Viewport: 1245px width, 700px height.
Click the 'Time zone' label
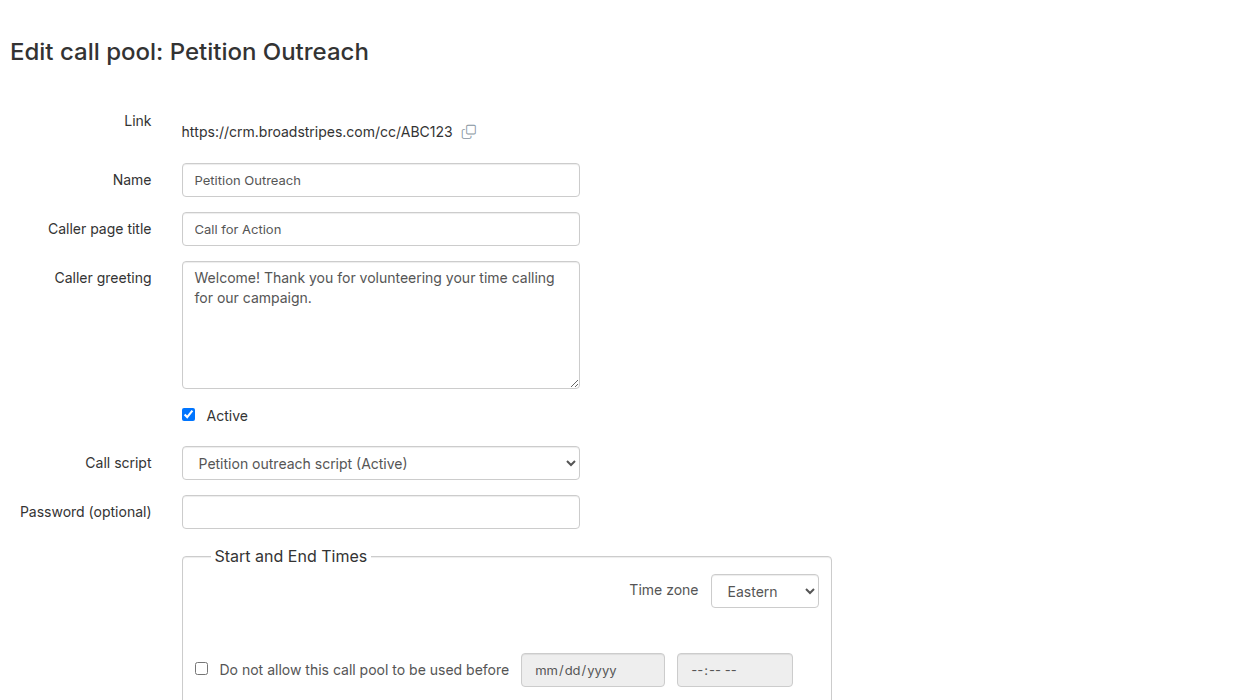664,590
